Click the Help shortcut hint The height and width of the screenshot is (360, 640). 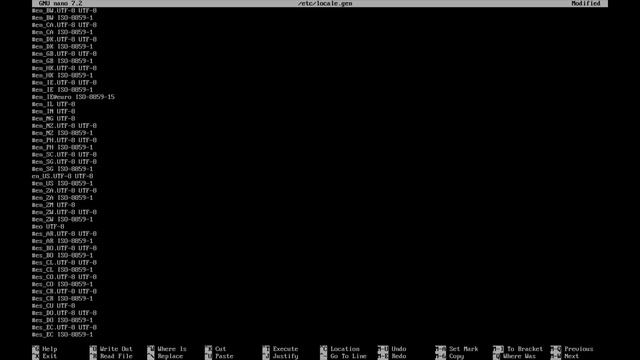(x=45, y=349)
